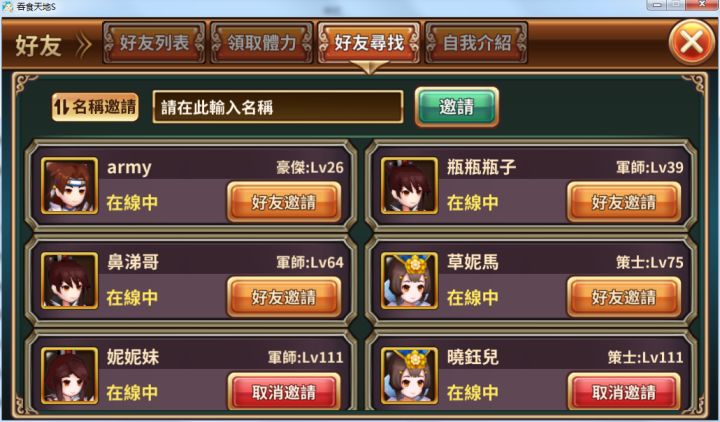Click 草妮馬's avatar with flower crown
720x422 pixels.
click(409, 281)
